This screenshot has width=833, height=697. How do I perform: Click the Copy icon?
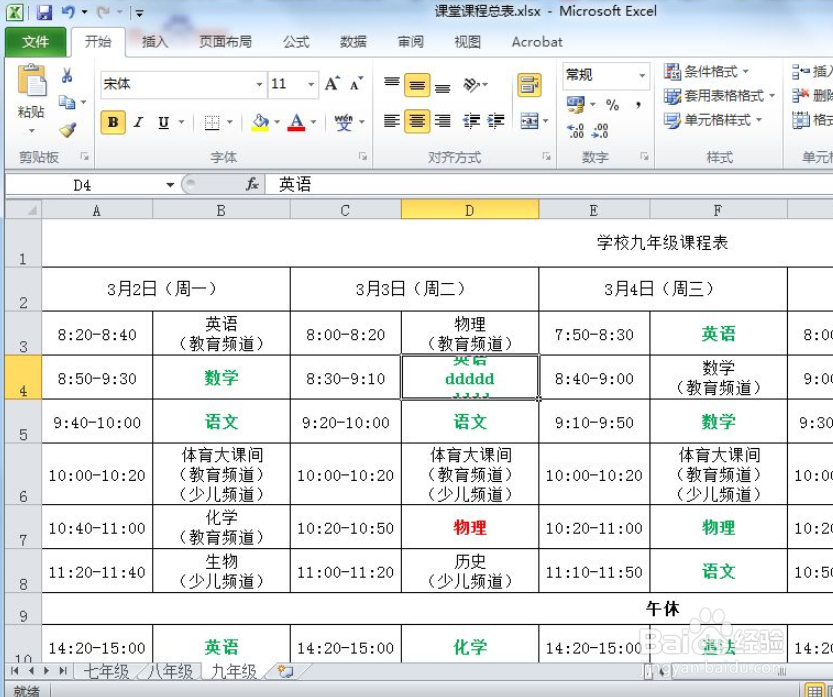pyautogui.click(x=67, y=101)
